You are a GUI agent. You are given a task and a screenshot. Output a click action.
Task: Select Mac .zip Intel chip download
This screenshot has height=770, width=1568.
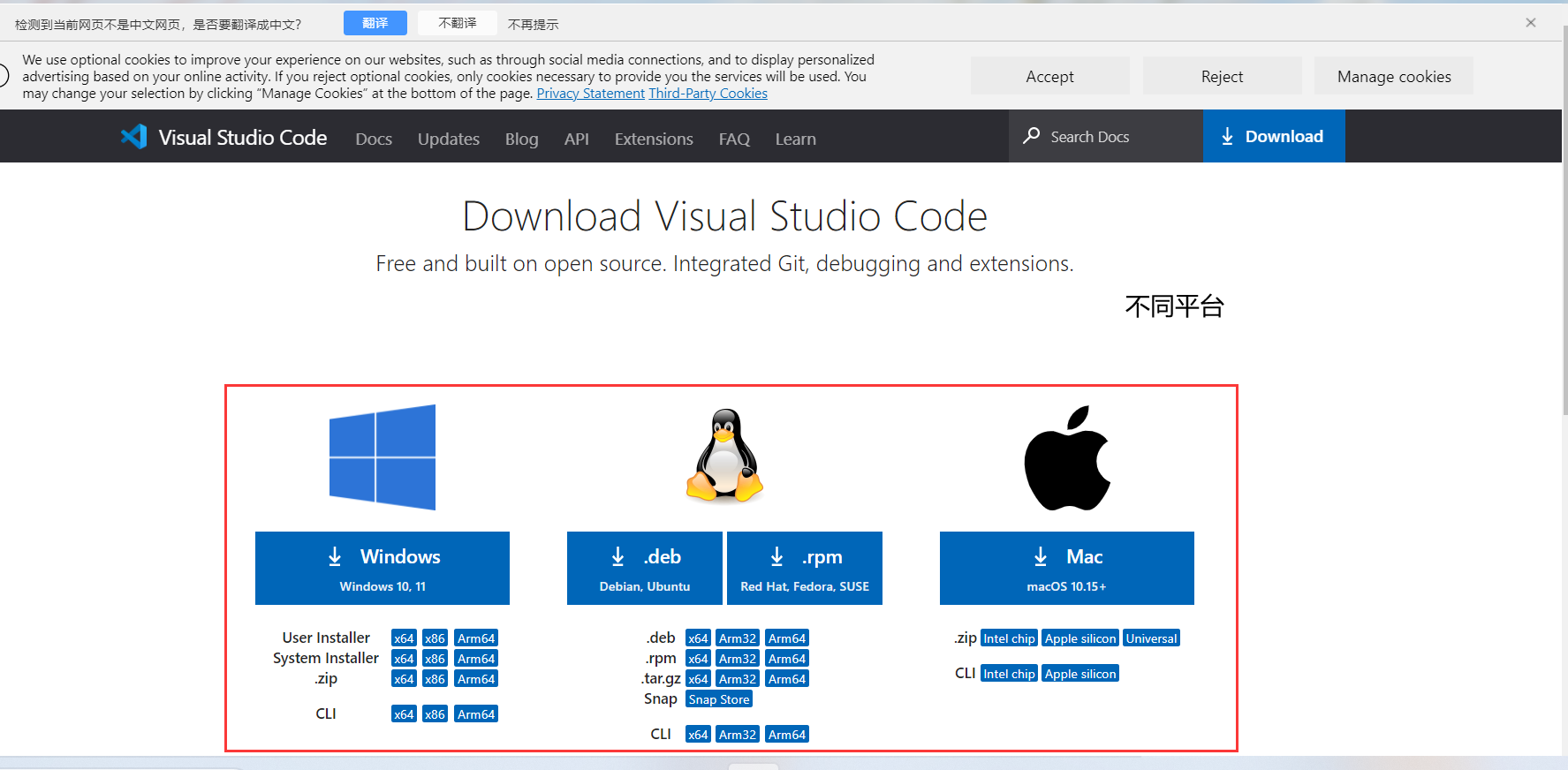pyautogui.click(x=1009, y=638)
